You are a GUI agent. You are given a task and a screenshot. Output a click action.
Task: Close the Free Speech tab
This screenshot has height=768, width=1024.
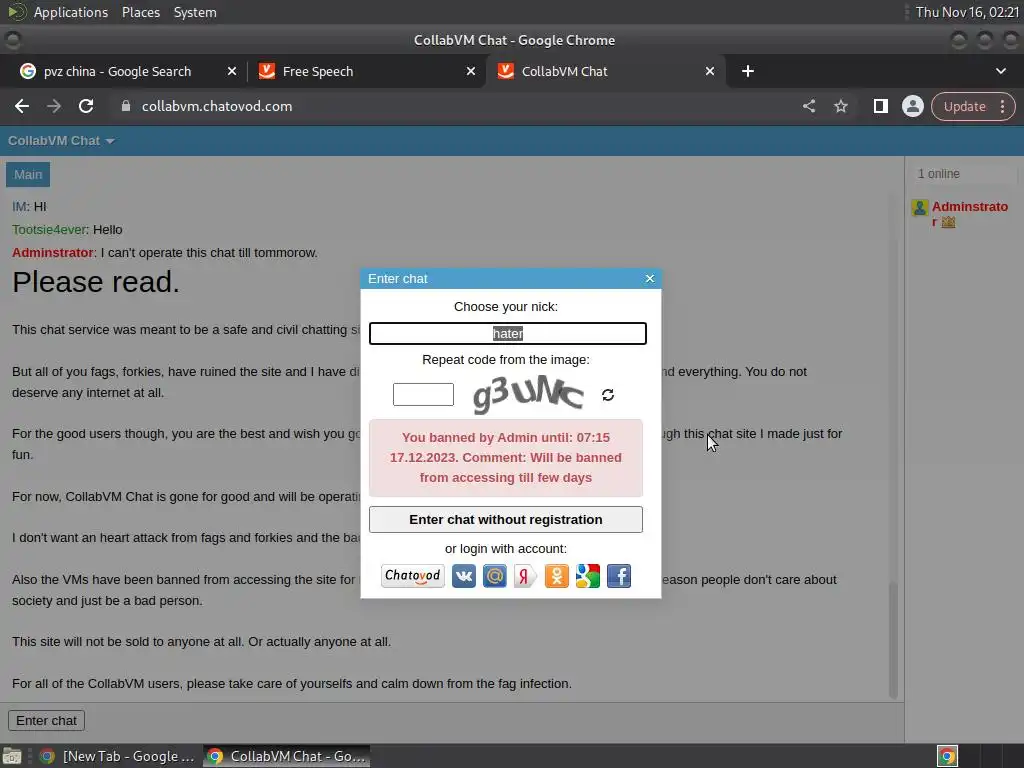coord(471,71)
